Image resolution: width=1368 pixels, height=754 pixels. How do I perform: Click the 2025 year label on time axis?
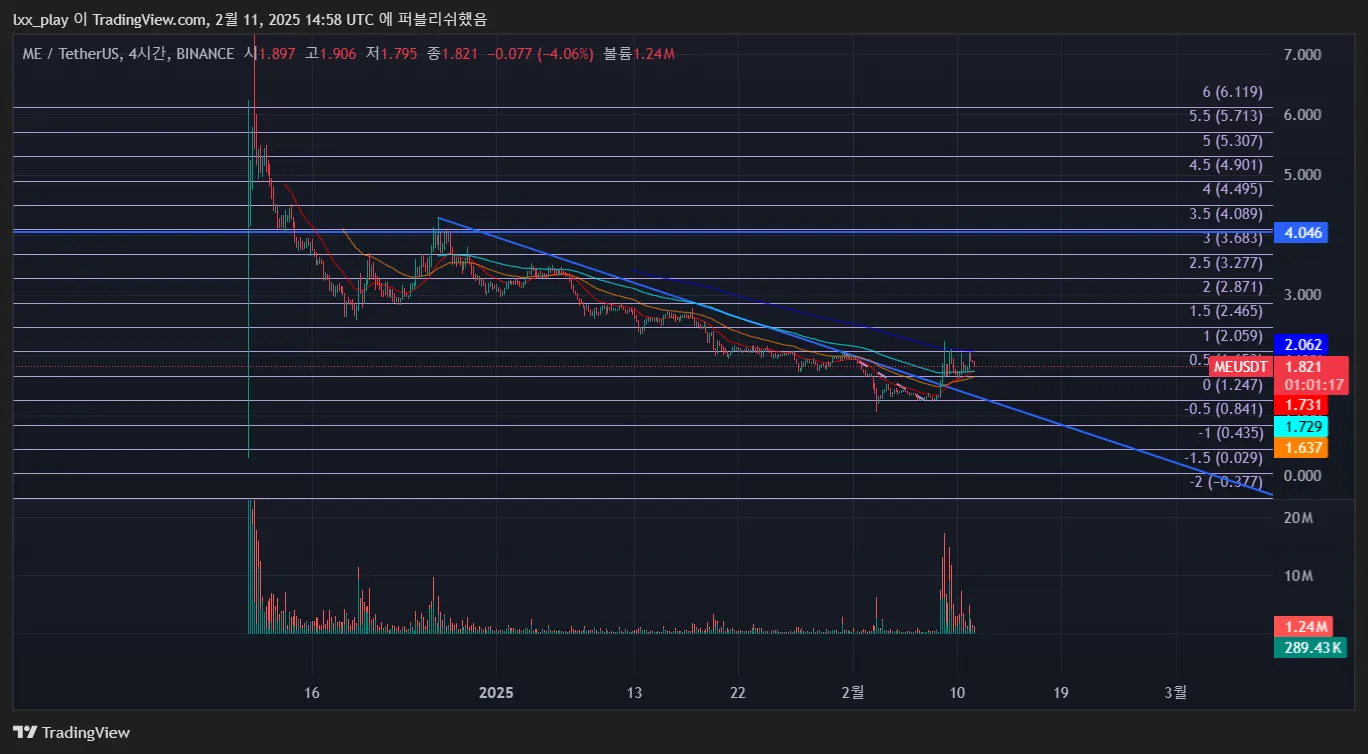coord(496,692)
